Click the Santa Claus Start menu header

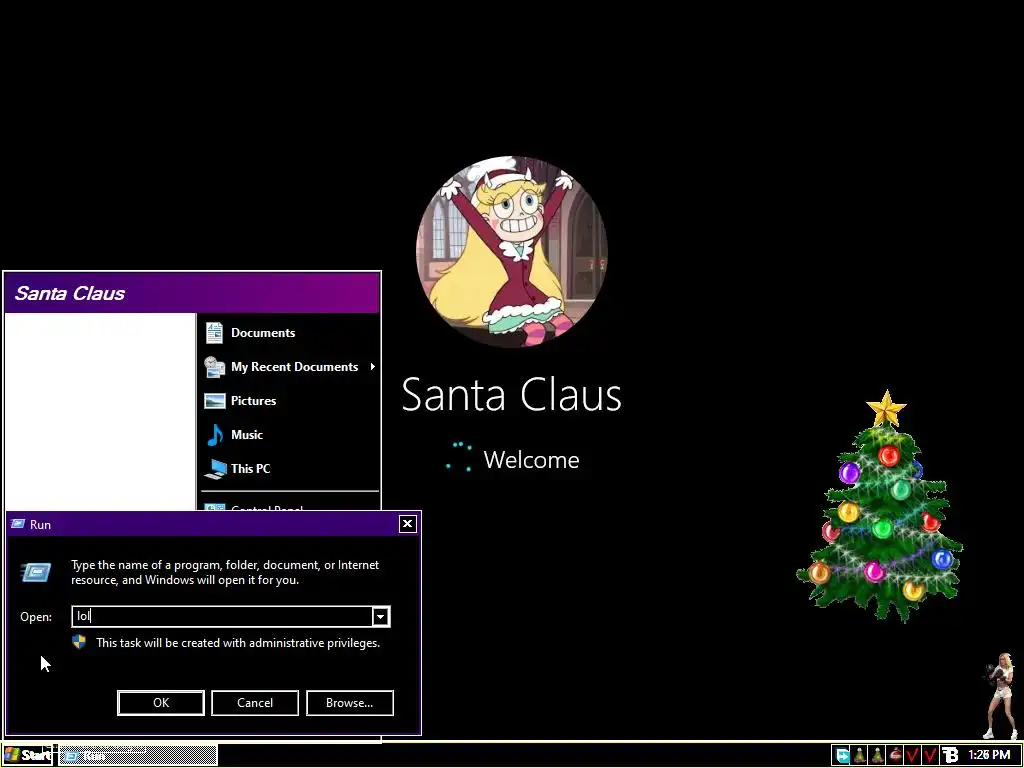pyautogui.click(x=191, y=293)
